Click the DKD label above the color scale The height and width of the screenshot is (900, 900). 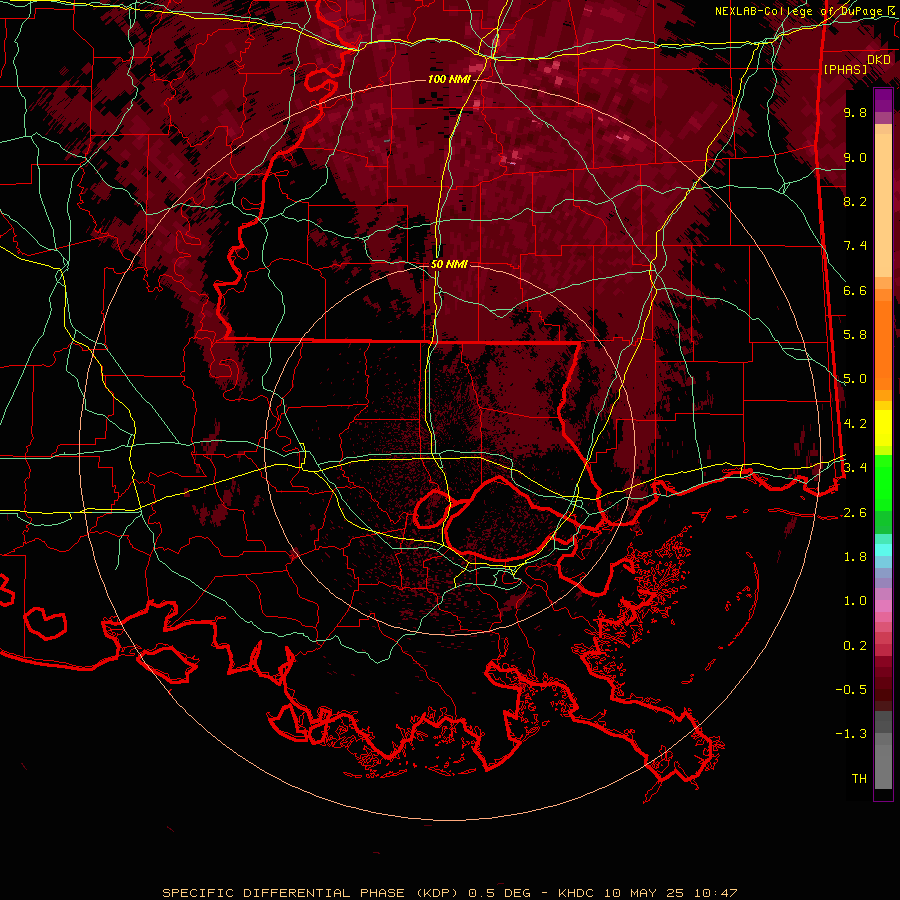(x=879, y=60)
